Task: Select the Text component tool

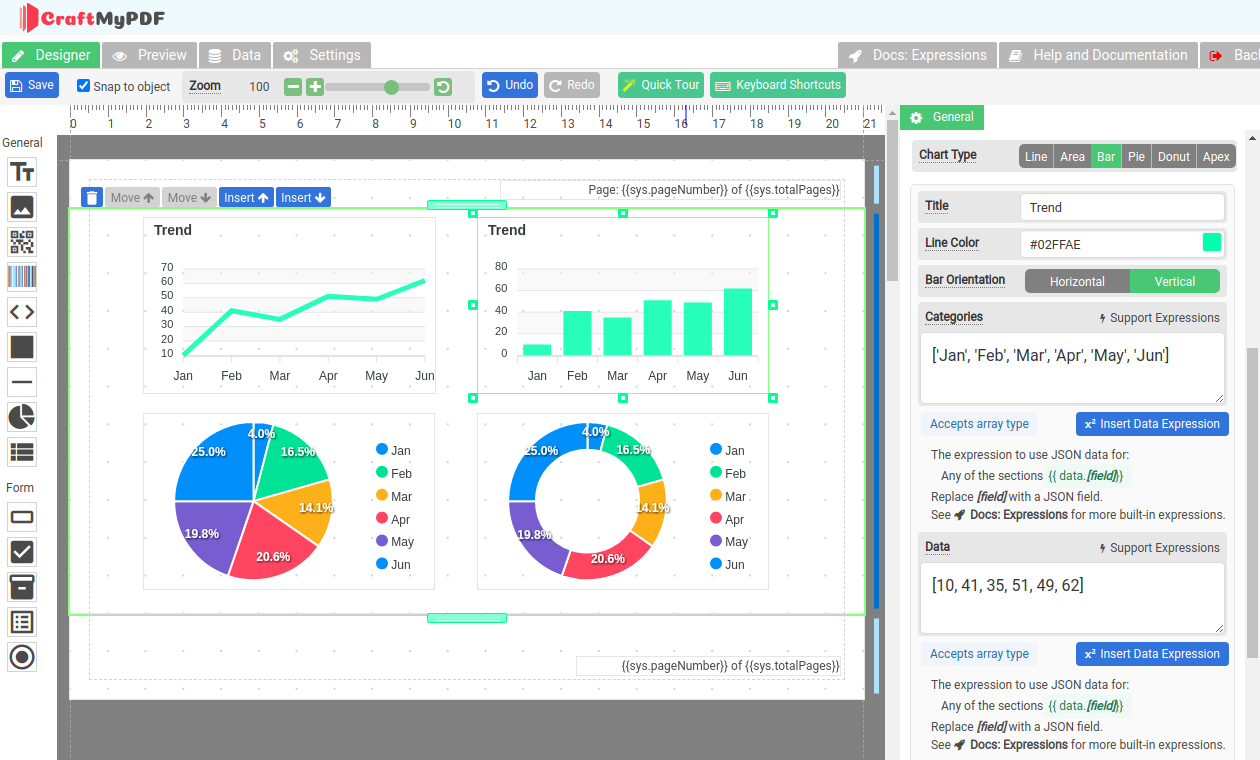Action: 22,172
